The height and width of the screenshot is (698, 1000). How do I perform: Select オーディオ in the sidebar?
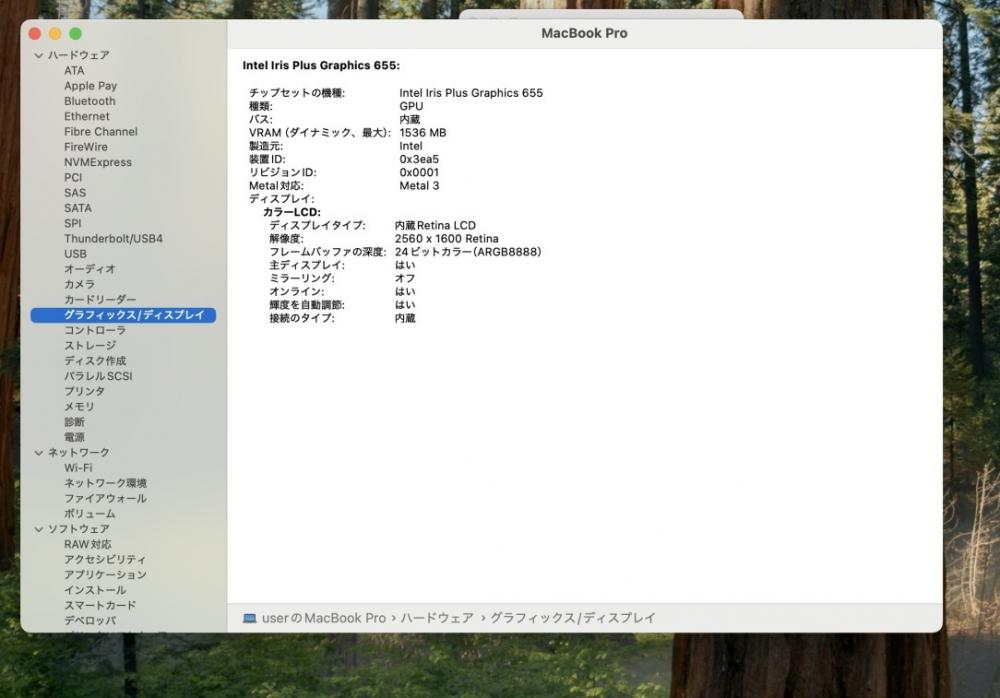coord(90,269)
